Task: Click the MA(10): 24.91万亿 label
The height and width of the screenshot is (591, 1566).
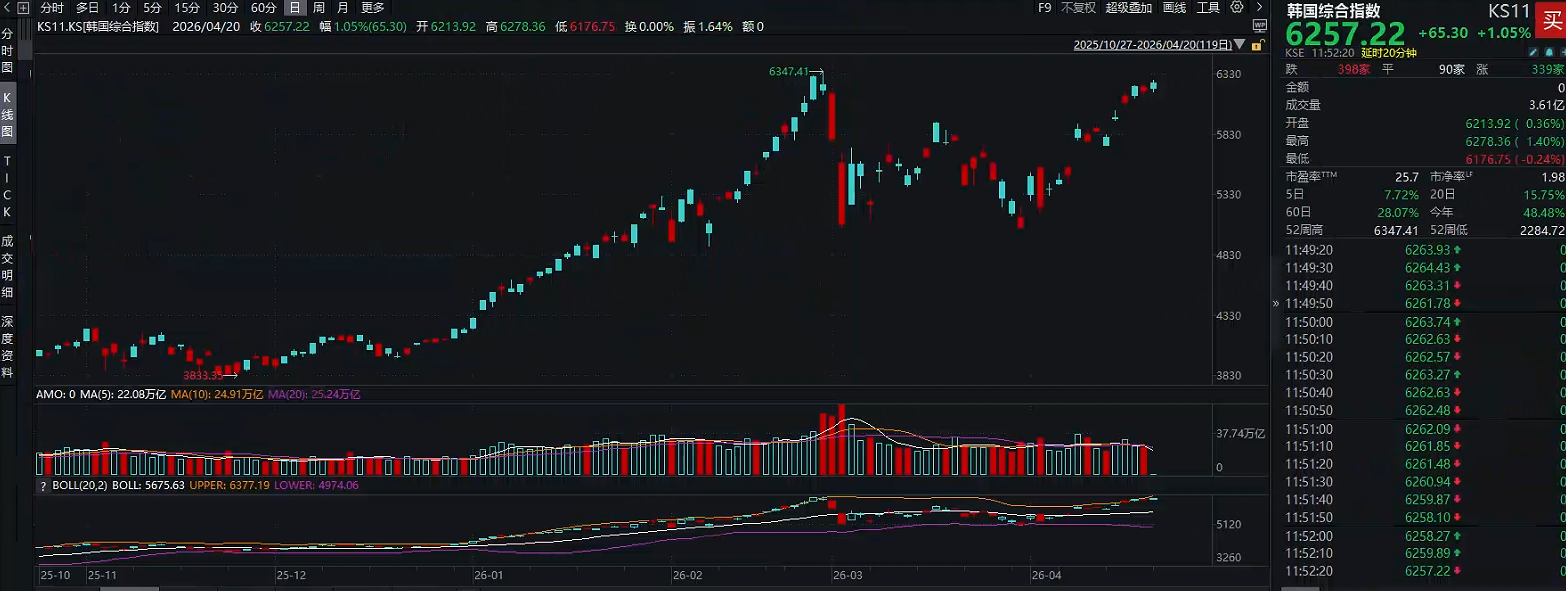Action: pyautogui.click(x=217, y=394)
